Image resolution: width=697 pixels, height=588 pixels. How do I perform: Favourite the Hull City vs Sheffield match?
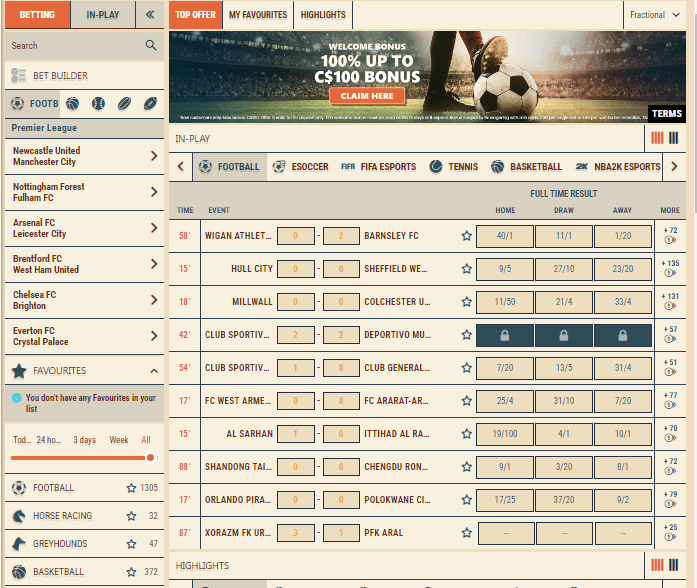[x=466, y=268]
